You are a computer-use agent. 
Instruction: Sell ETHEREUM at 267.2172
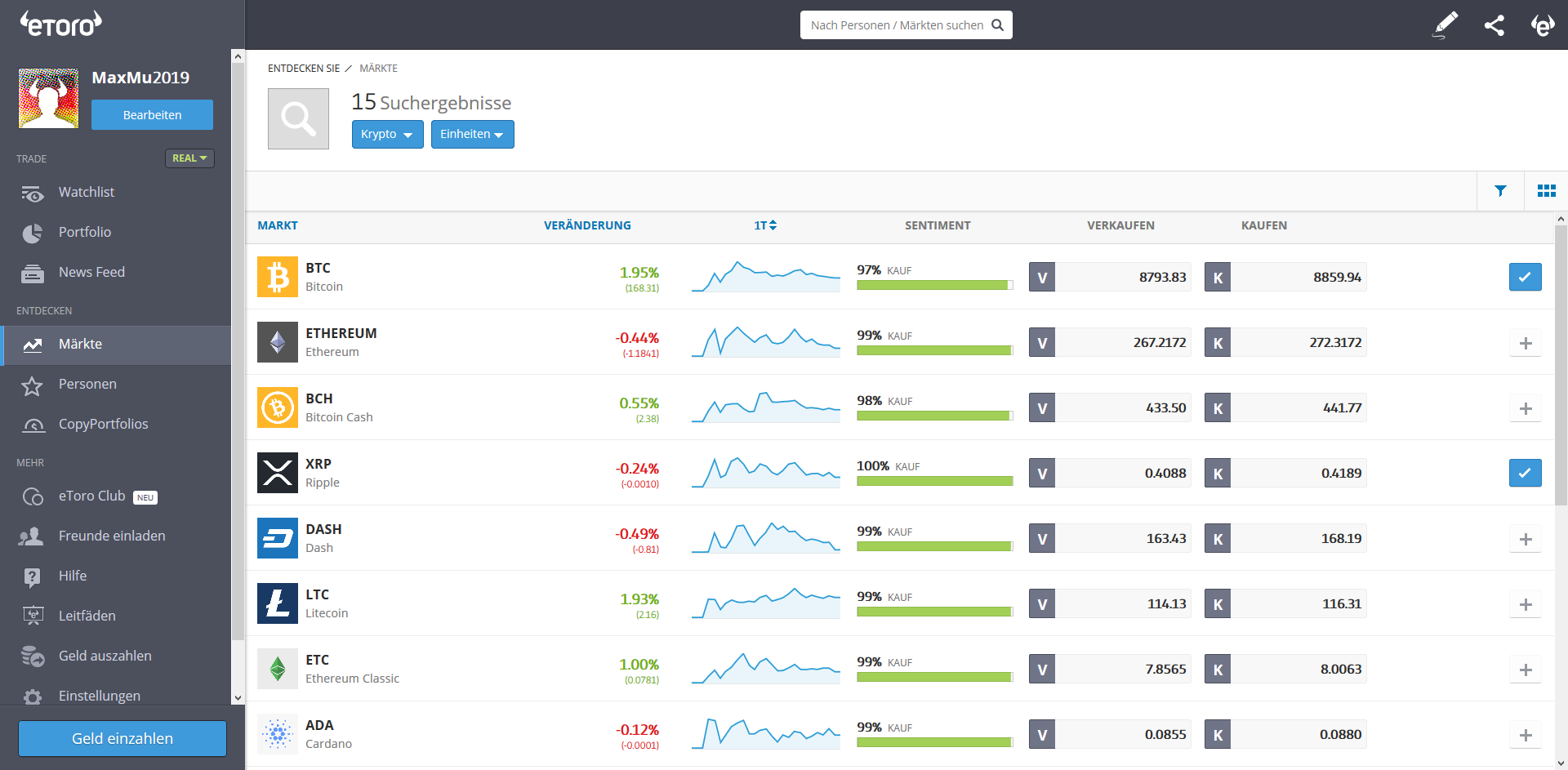[x=1110, y=342]
